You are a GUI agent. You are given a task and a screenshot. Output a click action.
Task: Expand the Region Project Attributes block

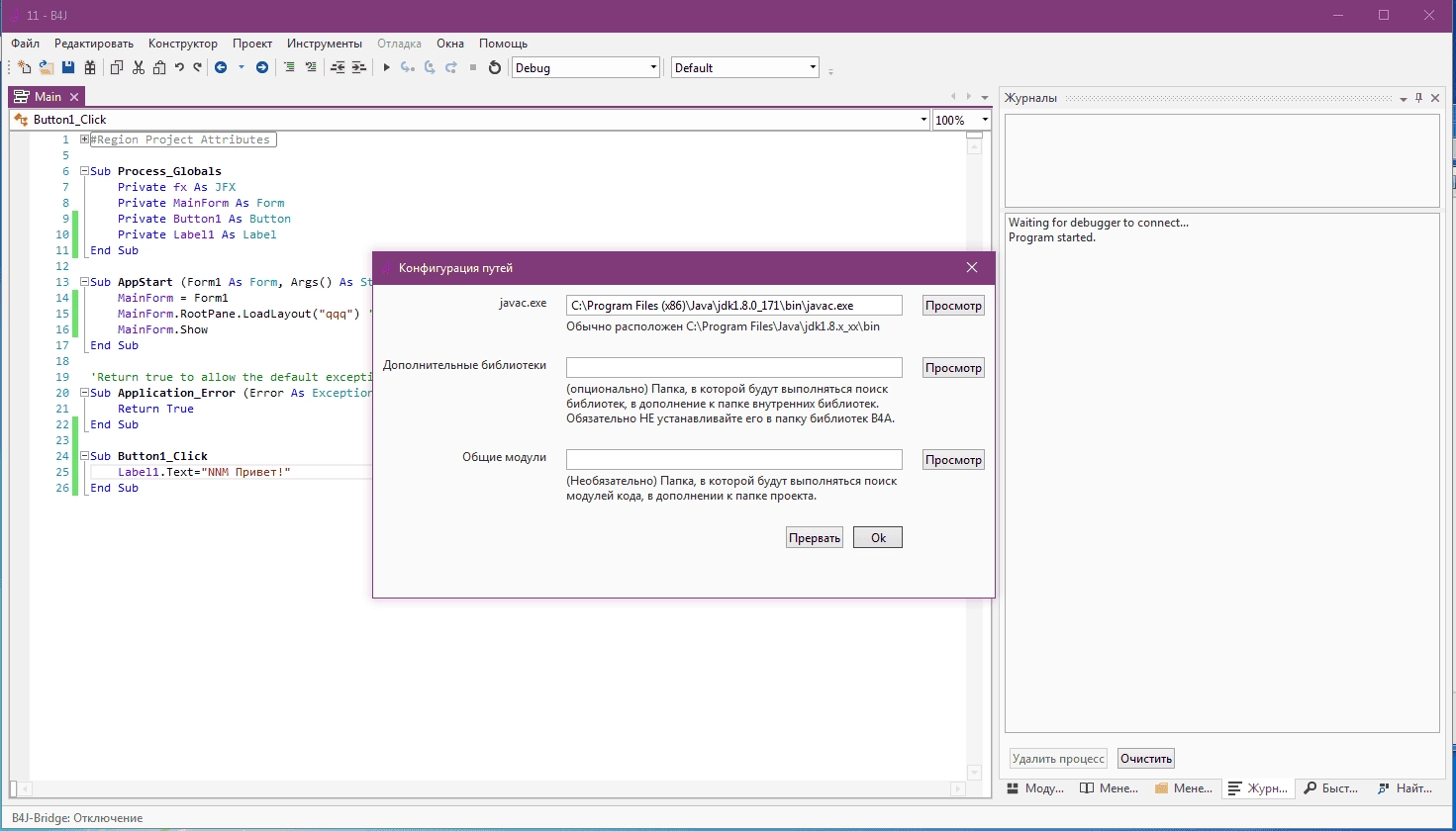85,139
